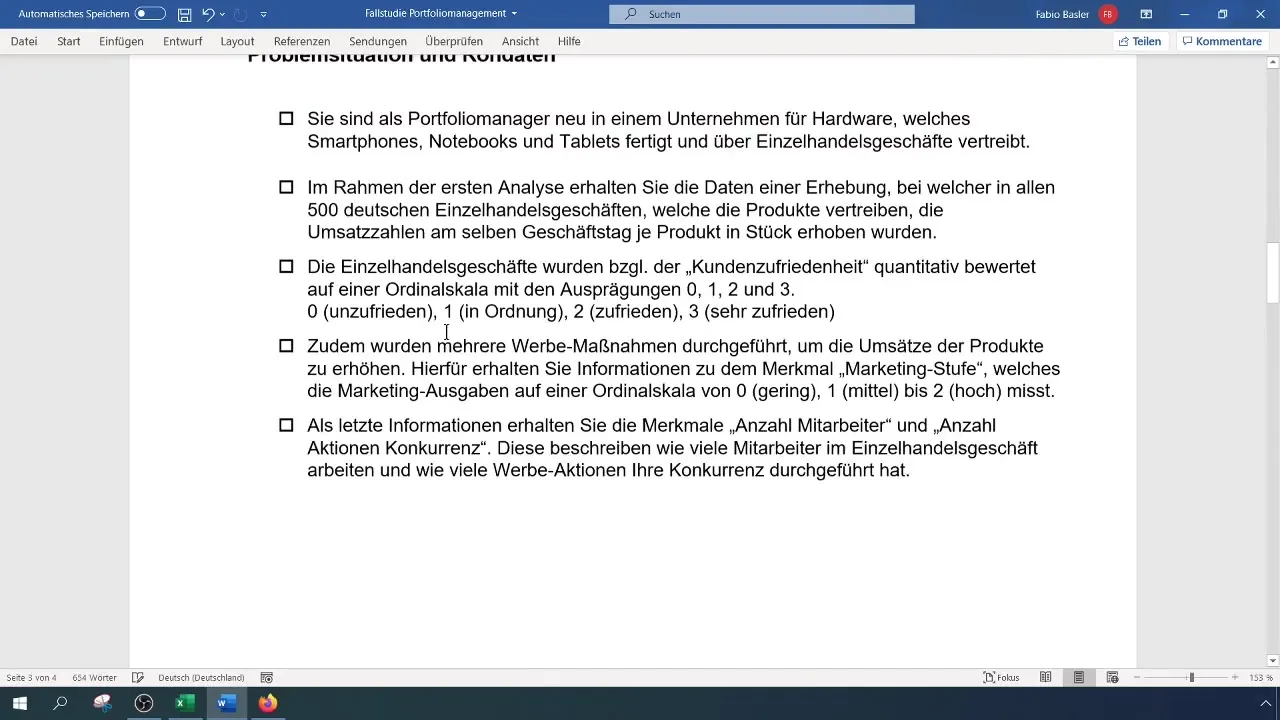
Task: Click the text 'Anzahl Mitarbeiter' in the document
Action: [808, 426]
